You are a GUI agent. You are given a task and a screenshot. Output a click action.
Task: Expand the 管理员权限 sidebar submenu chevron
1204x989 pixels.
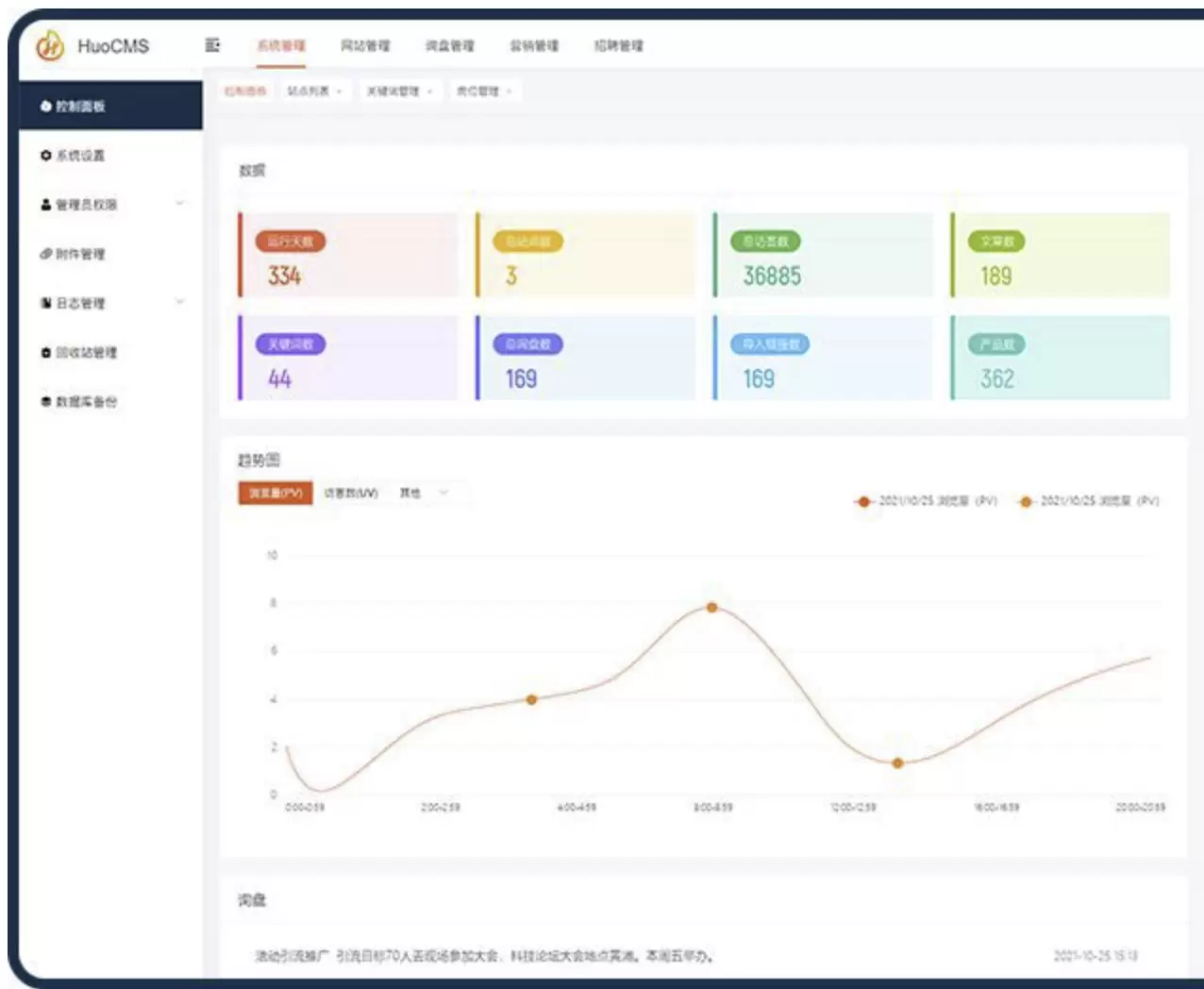[179, 204]
